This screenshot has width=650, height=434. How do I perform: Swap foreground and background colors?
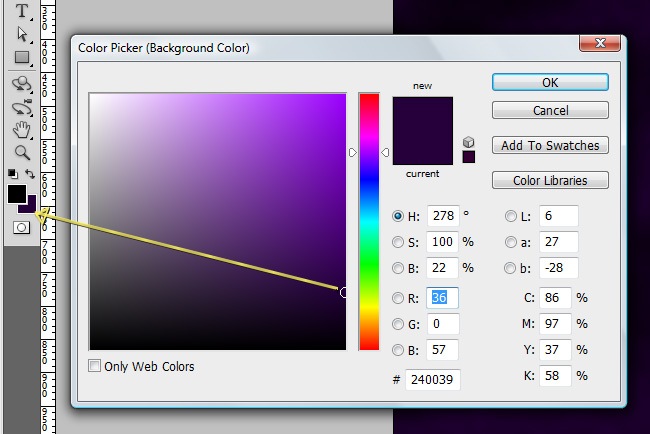pyautogui.click(x=31, y=174)
